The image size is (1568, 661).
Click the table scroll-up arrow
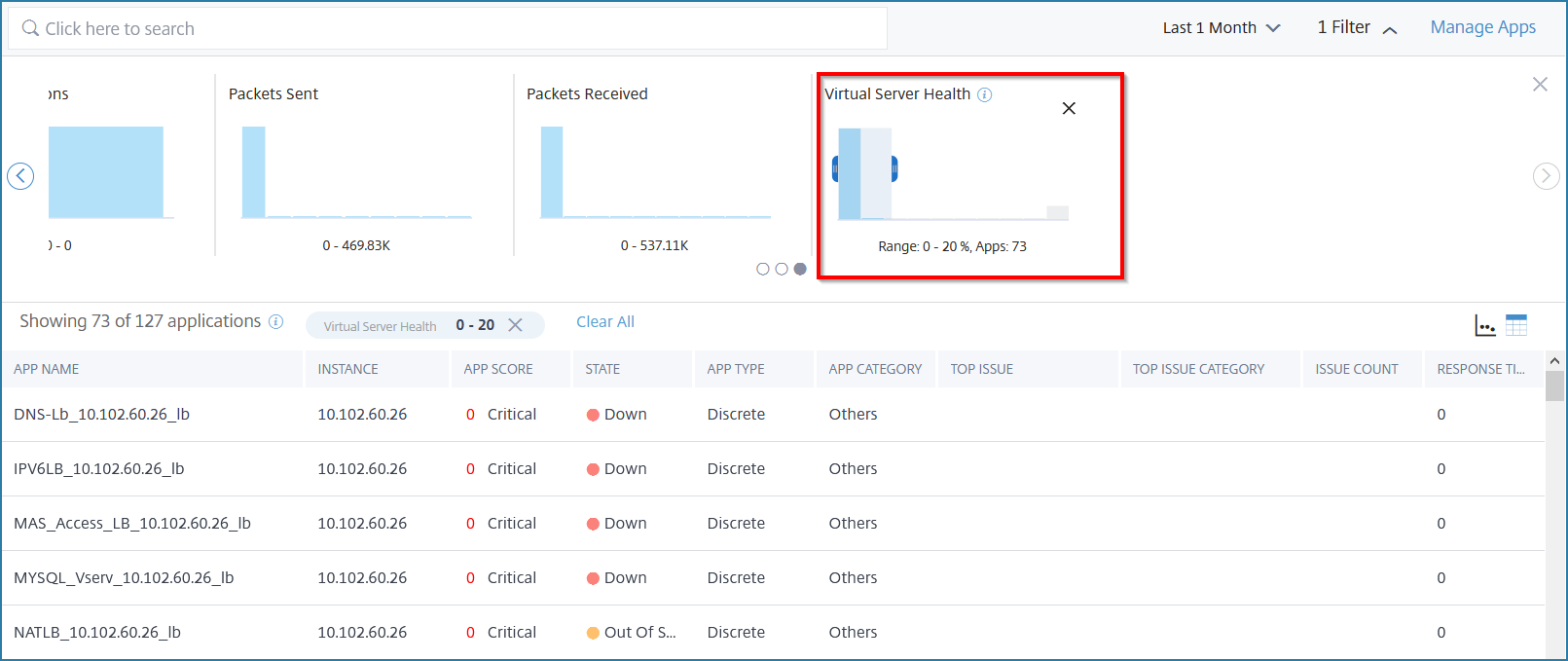tap(1554, 361)
